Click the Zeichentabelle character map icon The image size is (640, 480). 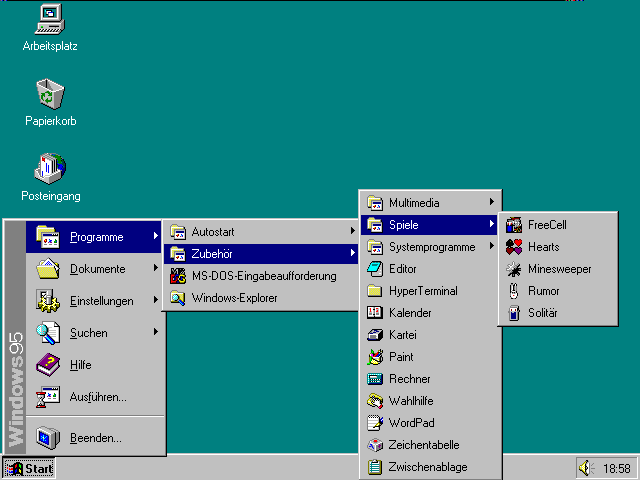375,445
